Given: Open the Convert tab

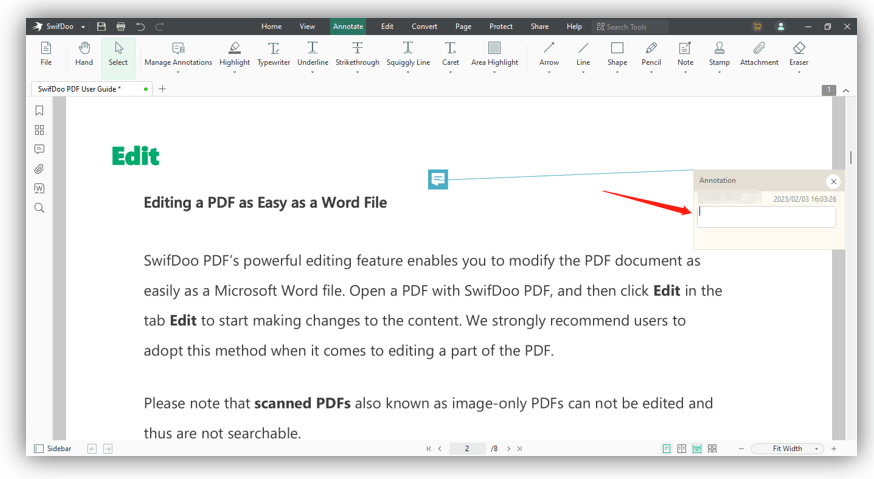Looking at the screenshot, I should pos(424,26).
